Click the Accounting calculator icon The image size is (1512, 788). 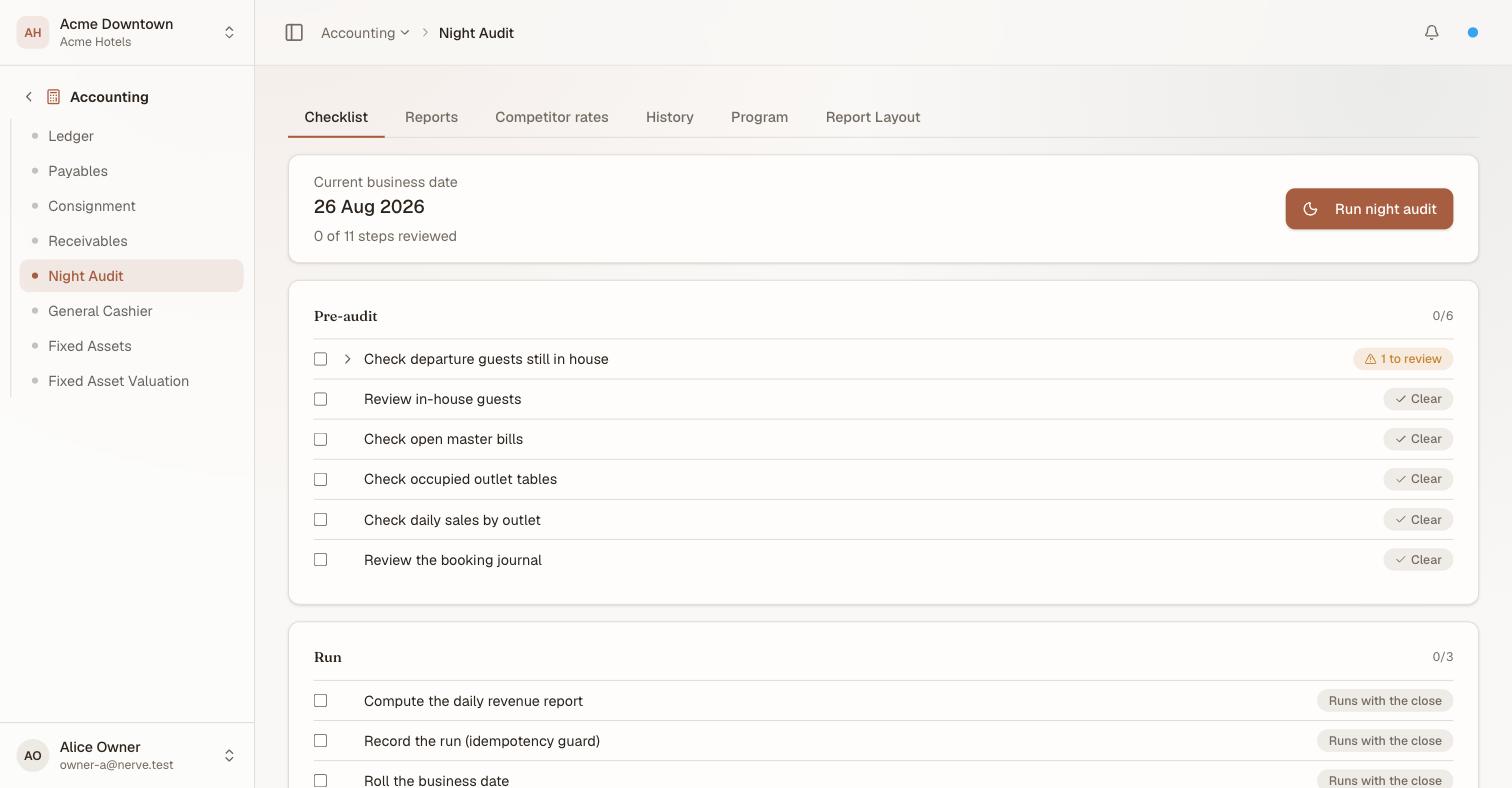tap(54, 97)
